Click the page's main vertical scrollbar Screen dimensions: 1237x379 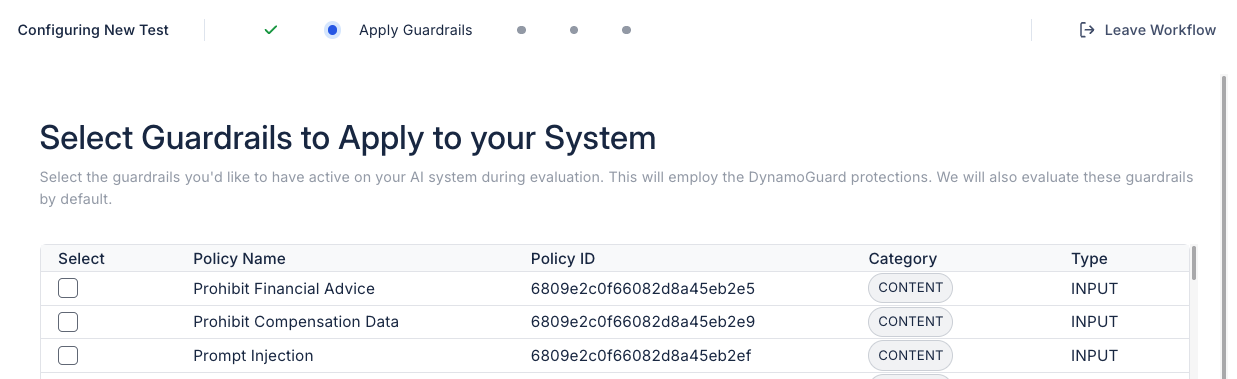point(1224,226)
